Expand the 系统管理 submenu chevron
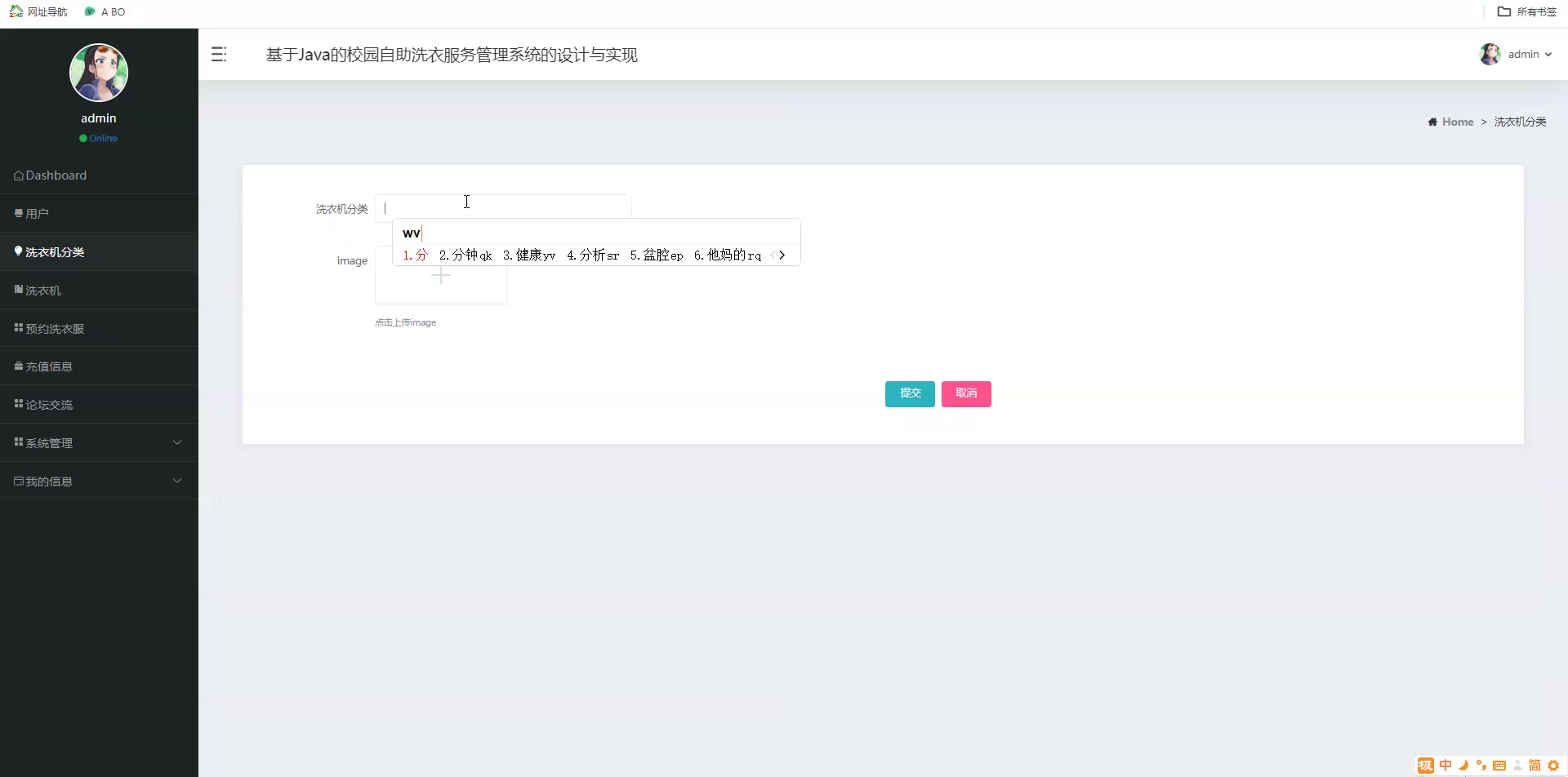This screenshot has height=777, width=1568. coord(177,442)
